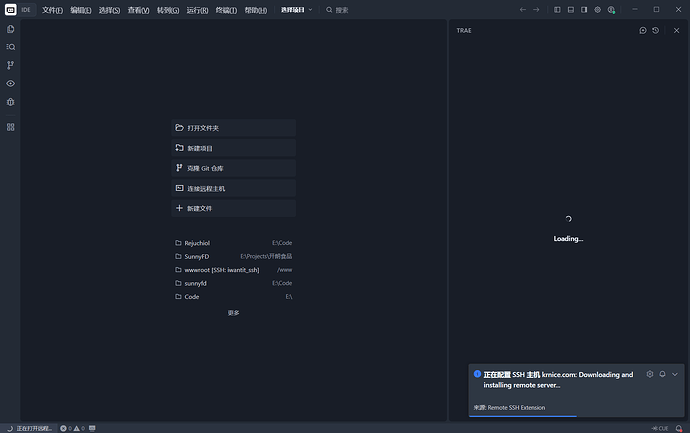The image size is (690, 433).
Task: Expand the 选择项目 project dropdown
Action: click(297, 10)
